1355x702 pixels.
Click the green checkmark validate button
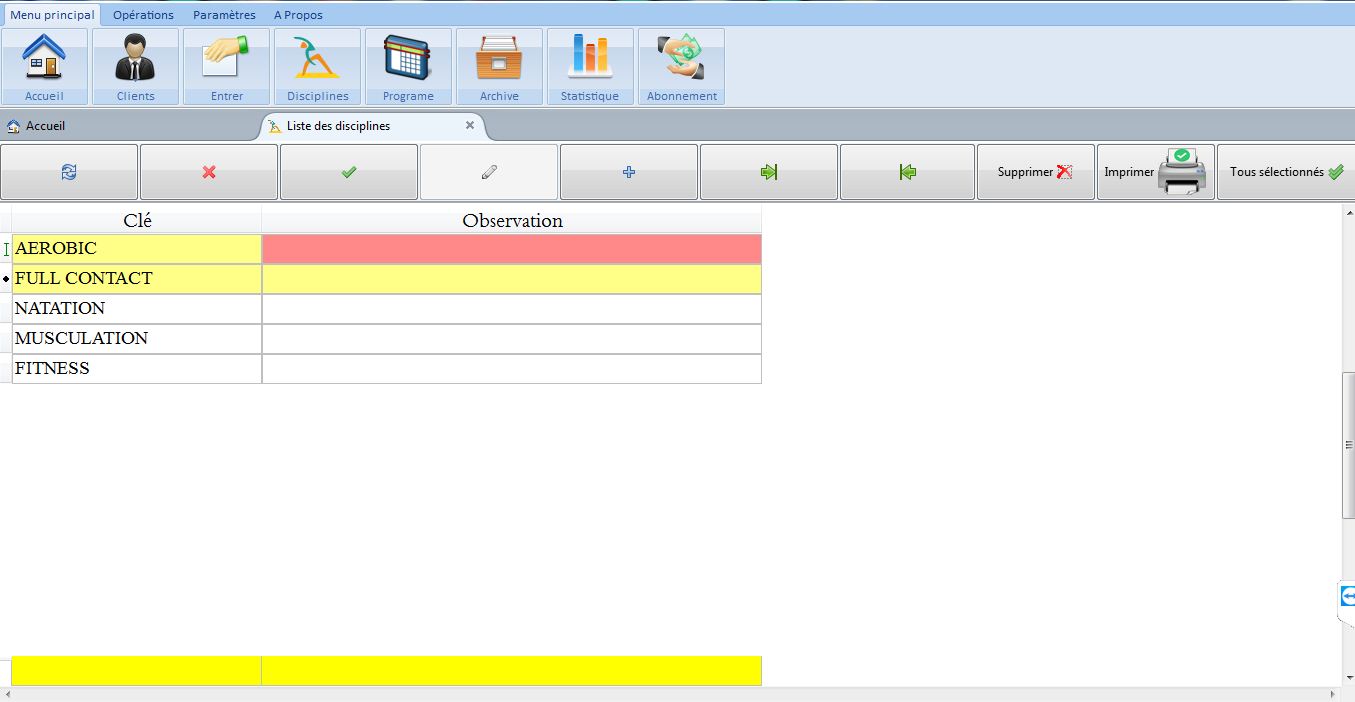tap(349, 172)
